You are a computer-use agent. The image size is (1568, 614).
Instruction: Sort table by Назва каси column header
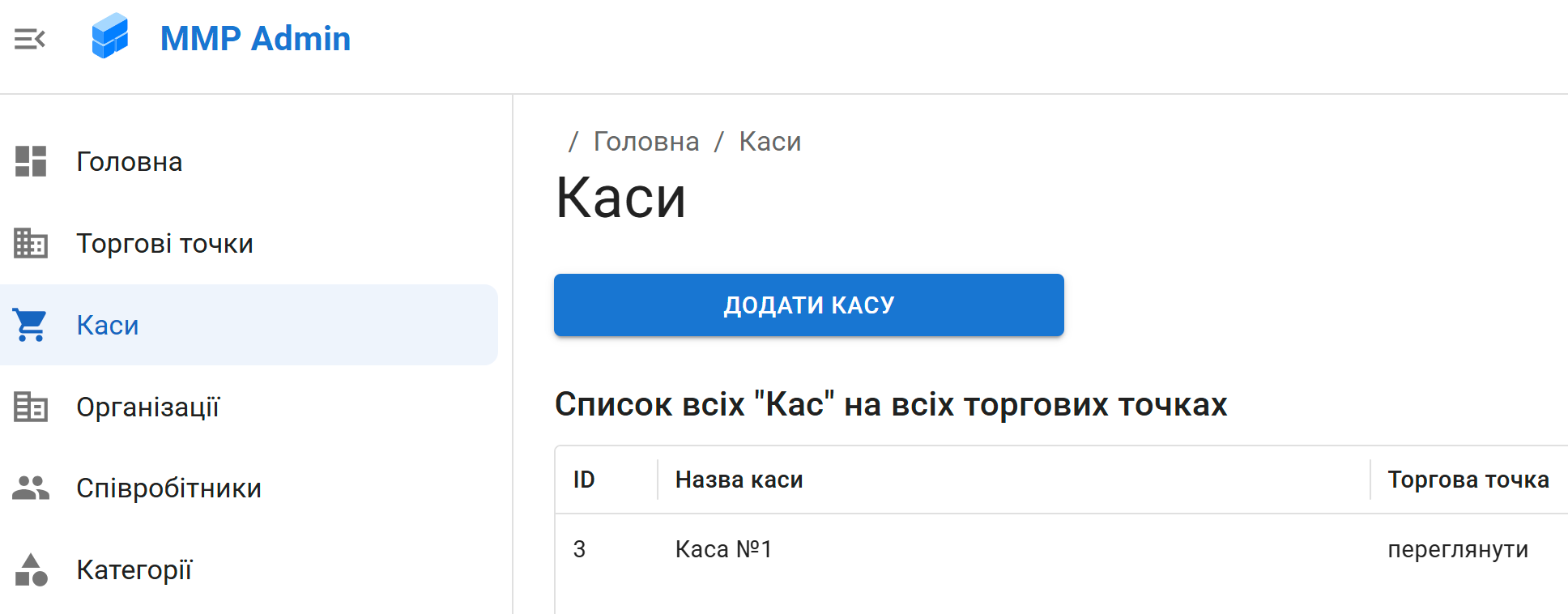(739, 480)
